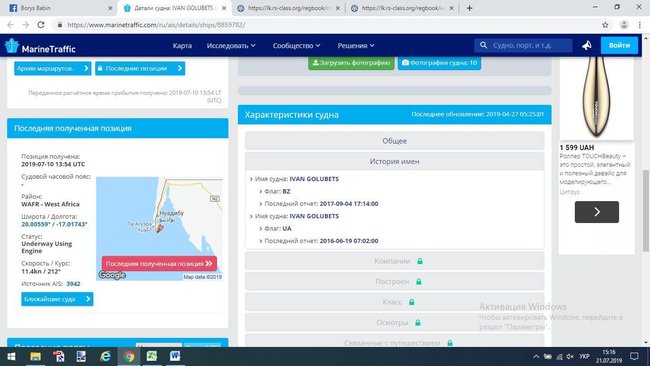650x366 pixels.
Task: Click the УКР language indicator
Action: point(584,356)
